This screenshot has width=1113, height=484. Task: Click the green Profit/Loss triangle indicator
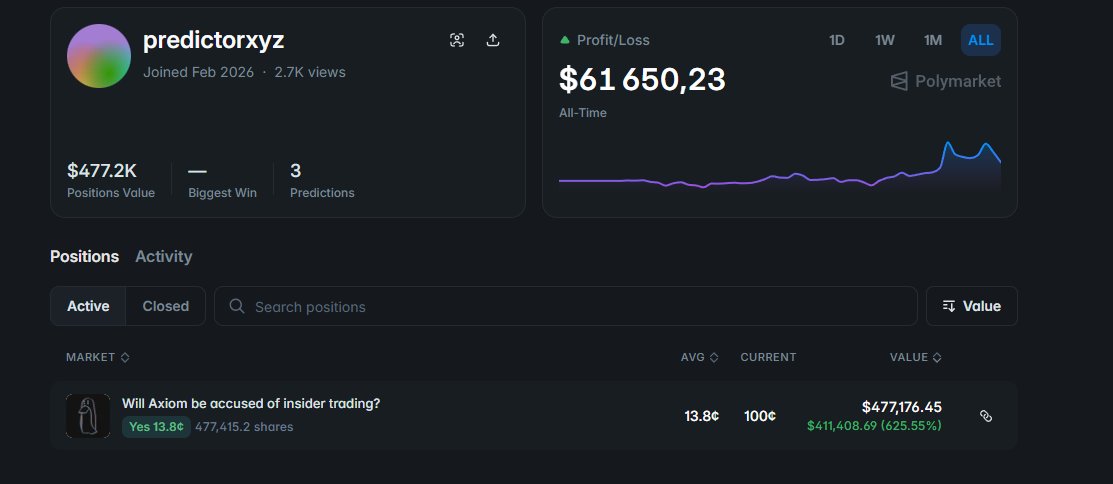point(565,40)
